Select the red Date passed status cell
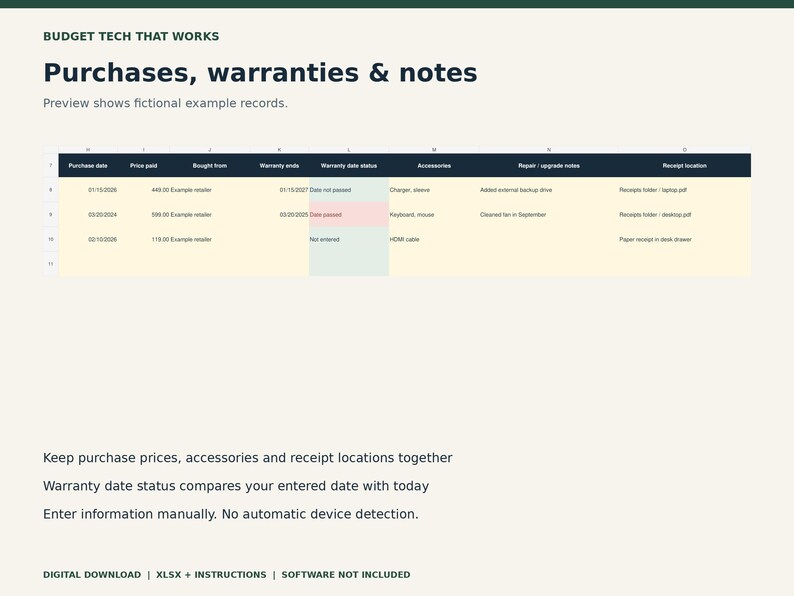 tap(349, 215)
